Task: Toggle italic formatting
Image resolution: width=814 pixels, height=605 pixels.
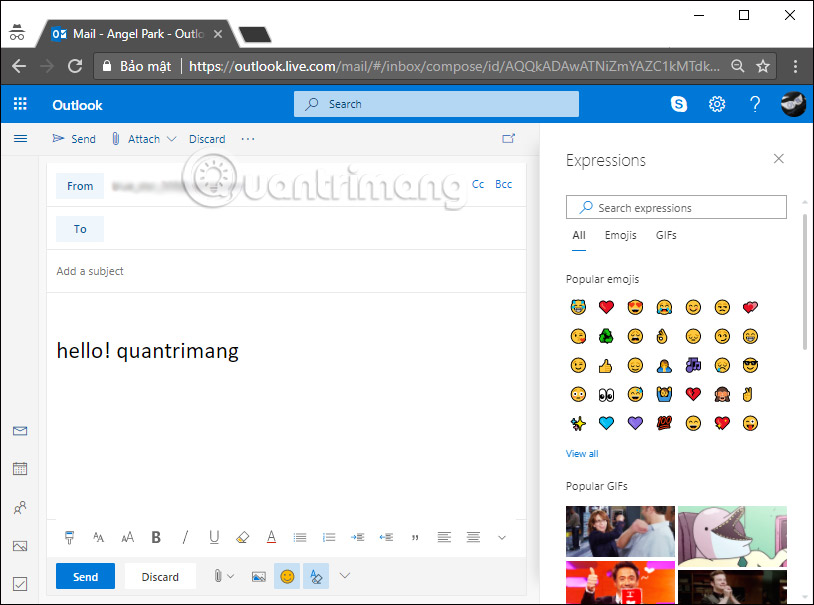Action: [x=185, y=537]
